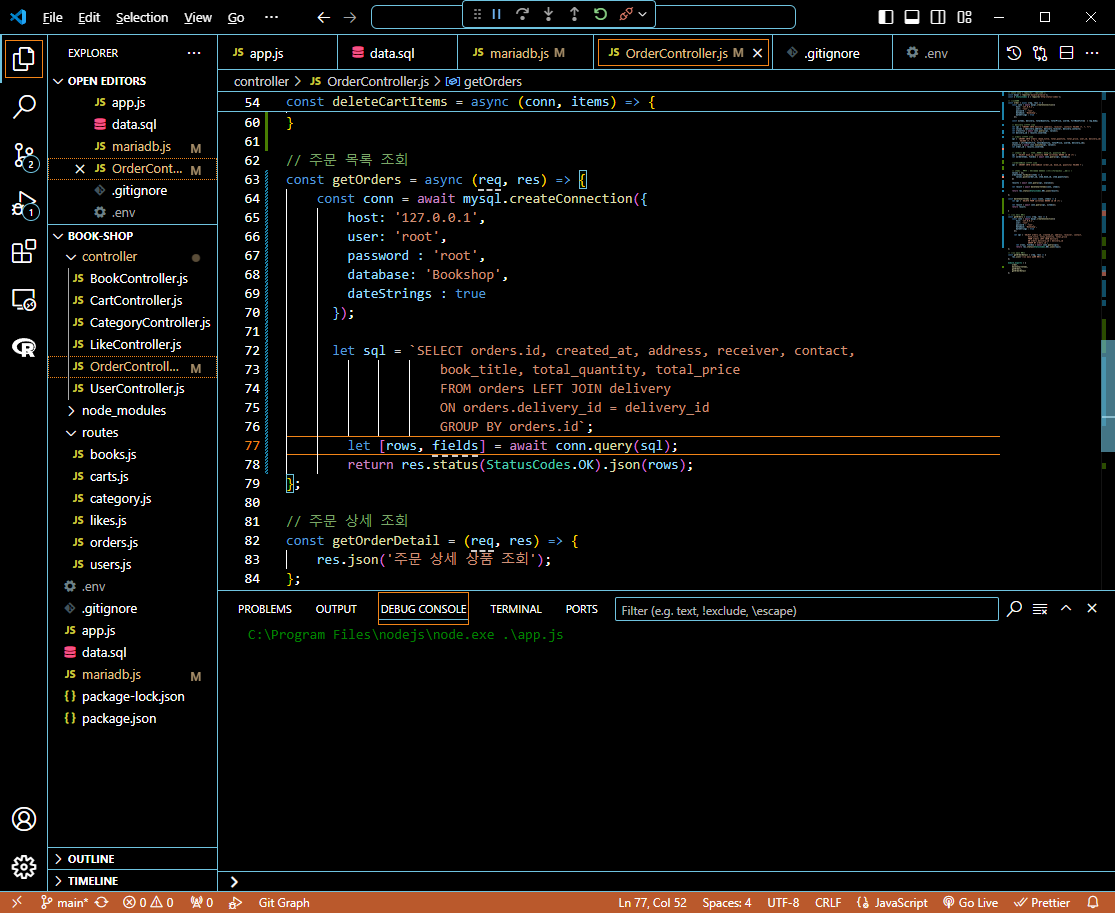Open the Customize Layout button
1115x913 pixels.
pyautogui.click(x=964, y=17)
